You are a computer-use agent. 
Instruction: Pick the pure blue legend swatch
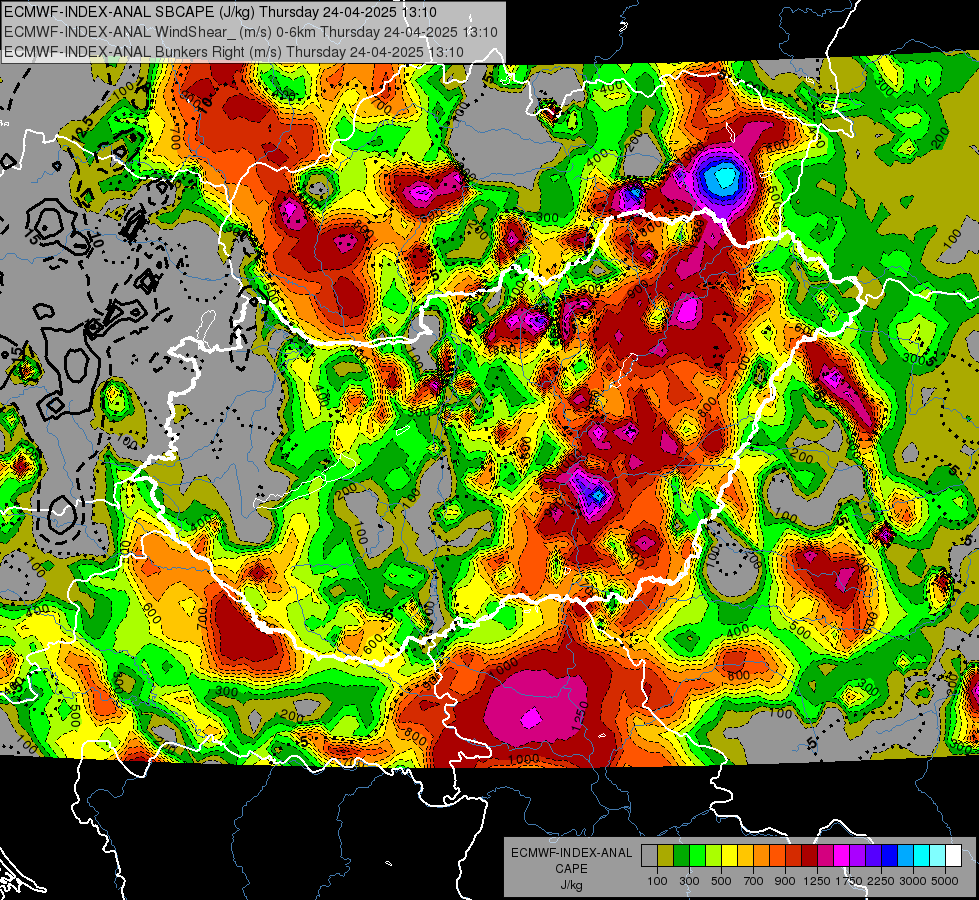(x=890, y=855)
